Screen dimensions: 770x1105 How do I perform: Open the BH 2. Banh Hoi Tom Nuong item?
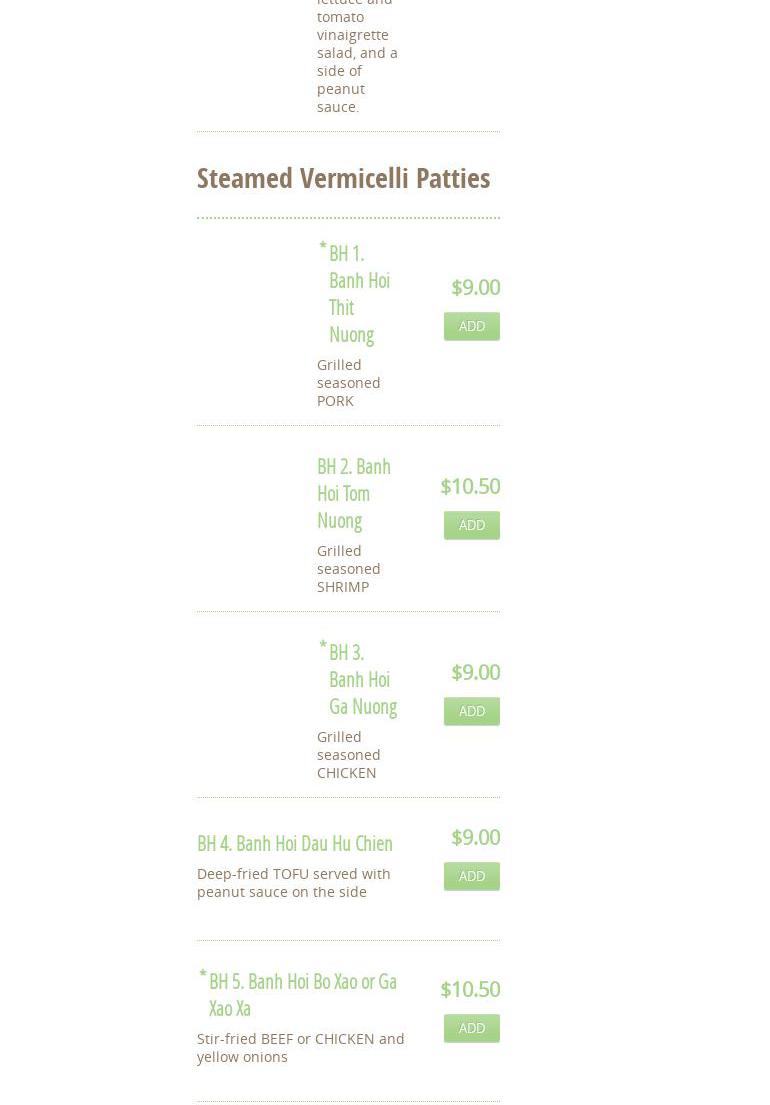353,493
